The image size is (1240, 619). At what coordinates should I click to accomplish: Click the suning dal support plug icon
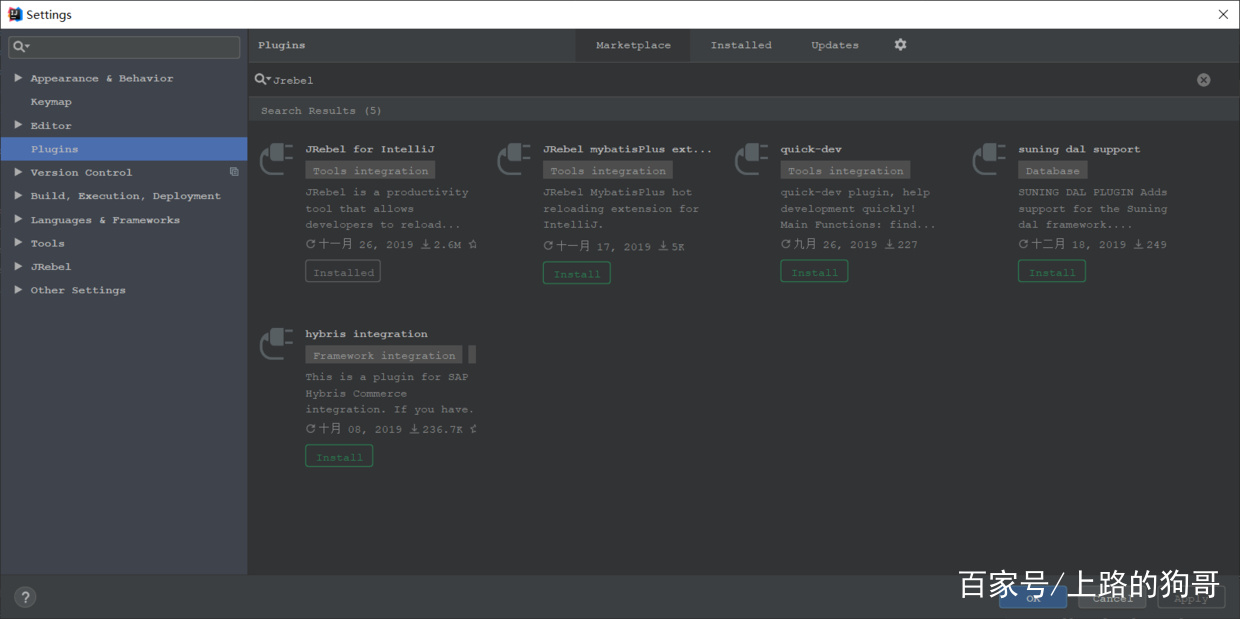(x=990, y=159)
